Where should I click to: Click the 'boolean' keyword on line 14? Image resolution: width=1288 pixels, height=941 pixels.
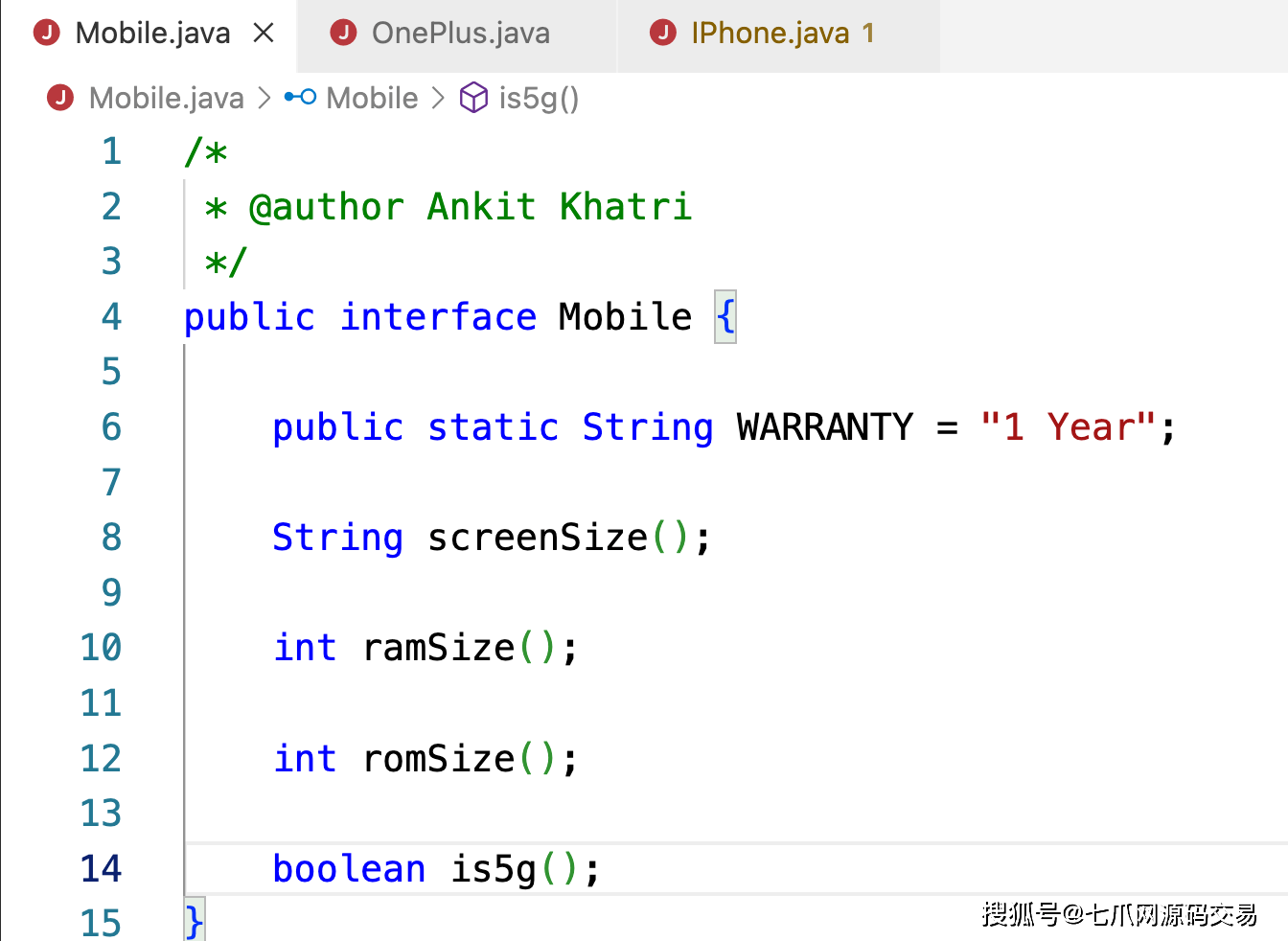(x=349, y=869)
